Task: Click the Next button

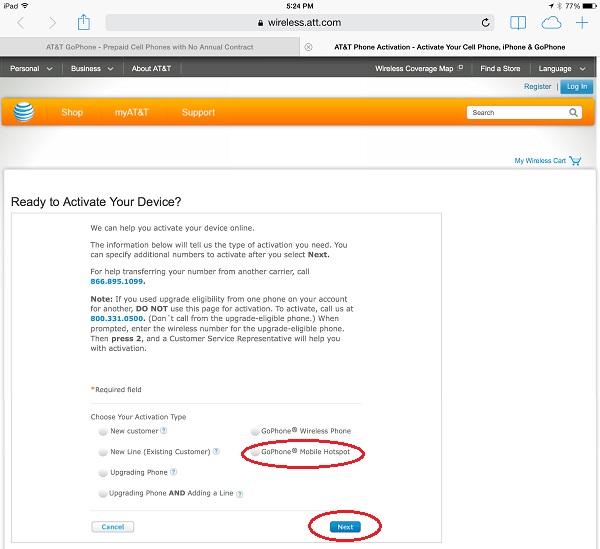Action: click(345, 527)
